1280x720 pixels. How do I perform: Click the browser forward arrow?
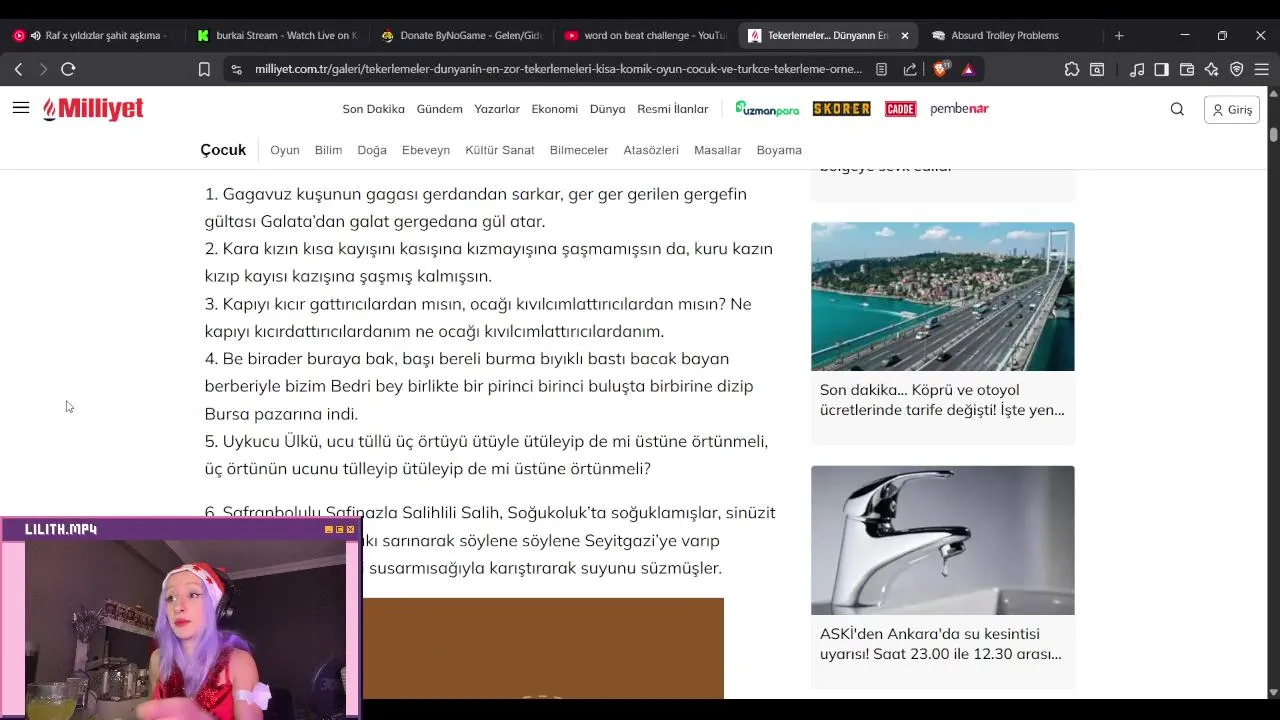tap(43, 69)
